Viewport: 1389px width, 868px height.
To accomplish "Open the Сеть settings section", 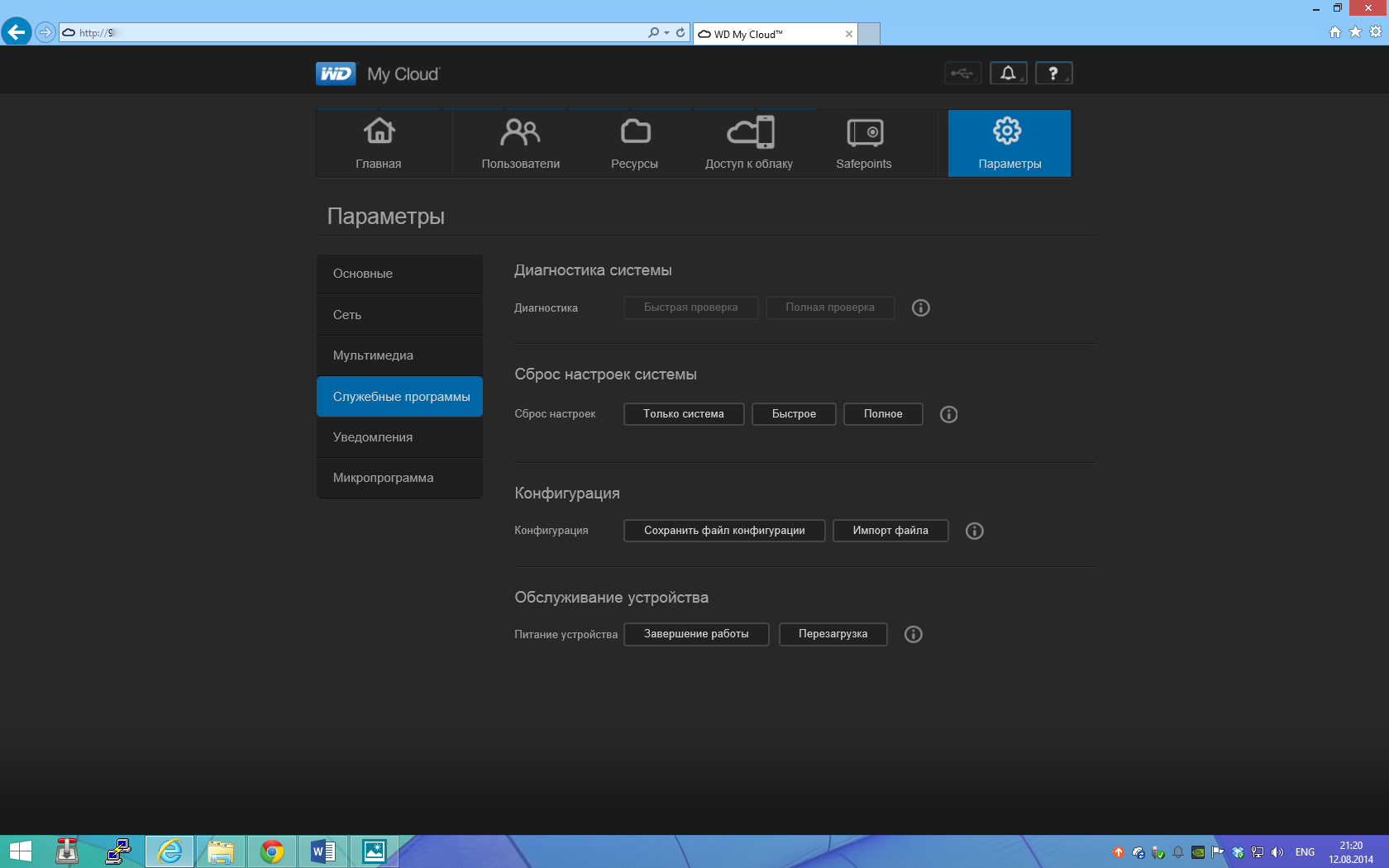I will (399, 315).
